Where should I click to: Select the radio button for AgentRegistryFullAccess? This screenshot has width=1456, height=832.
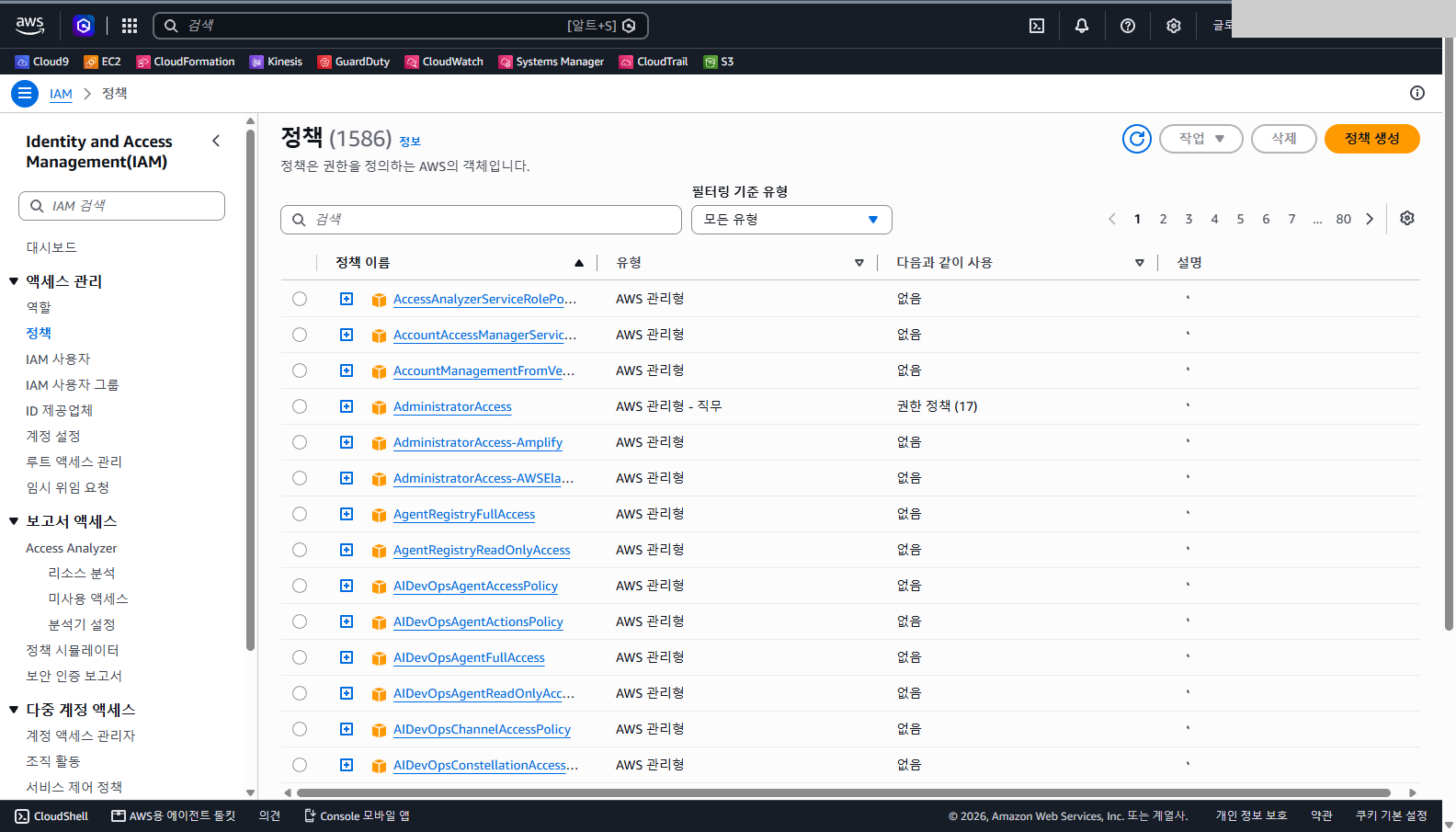[x=300, y=514]
